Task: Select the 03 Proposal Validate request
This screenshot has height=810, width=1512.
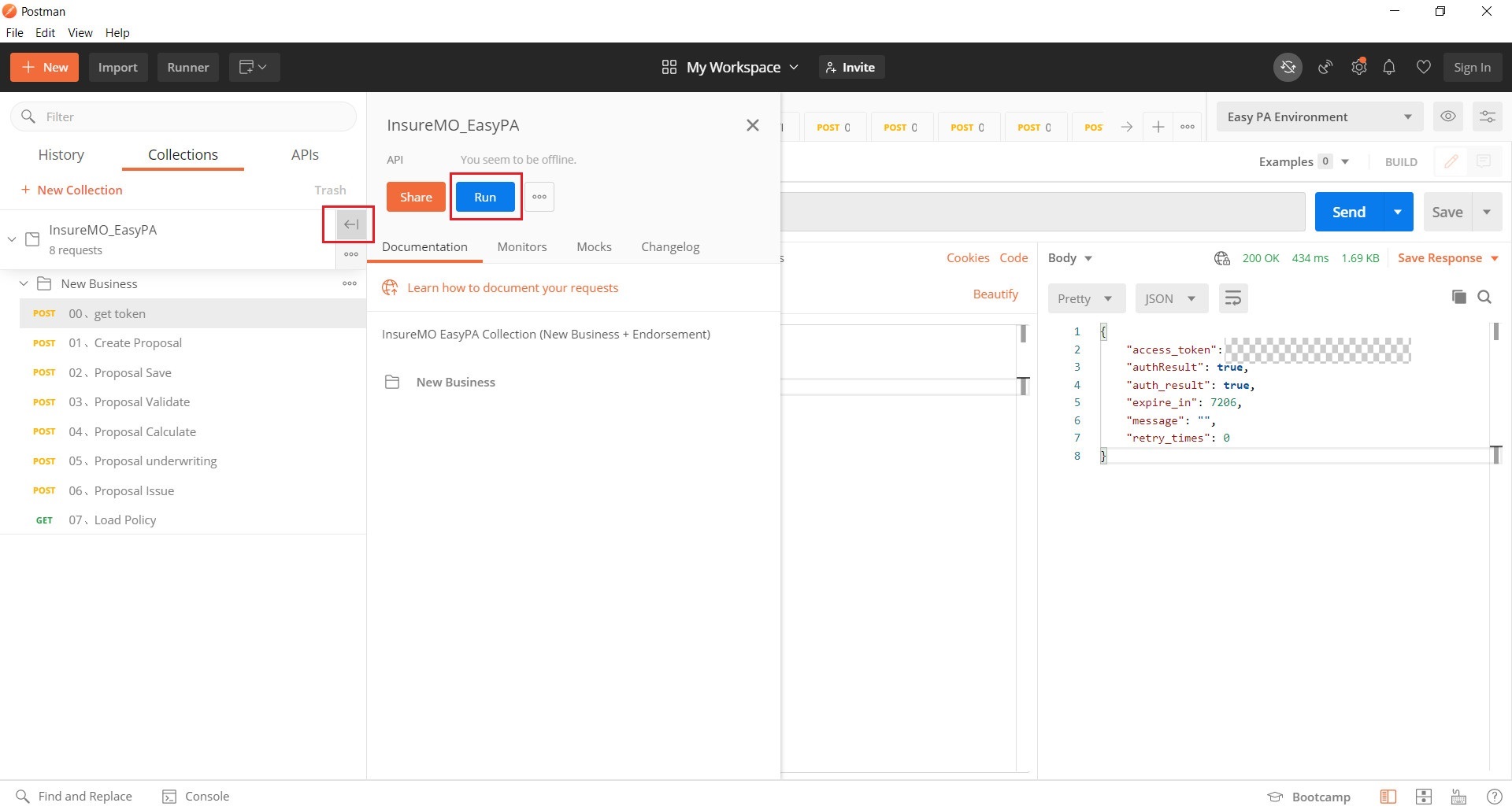Action: [x=193, y=402]
